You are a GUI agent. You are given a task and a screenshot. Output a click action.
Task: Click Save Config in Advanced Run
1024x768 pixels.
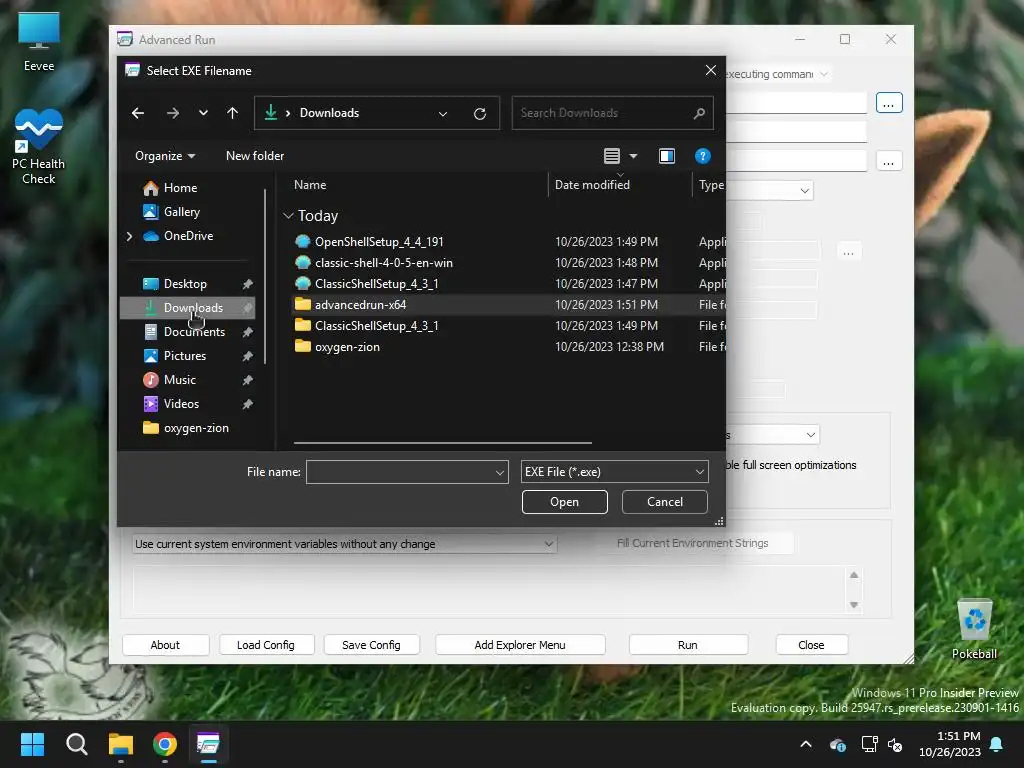371,645
